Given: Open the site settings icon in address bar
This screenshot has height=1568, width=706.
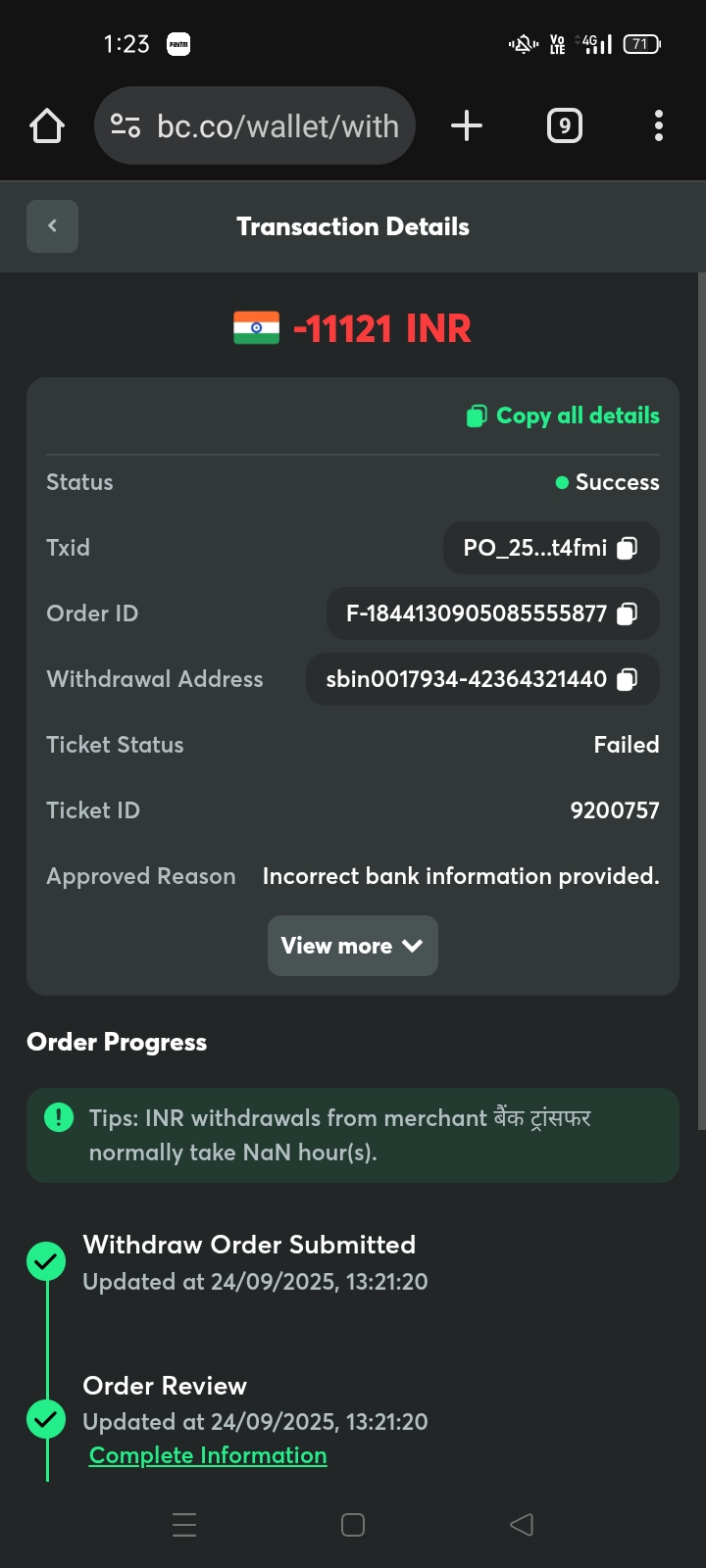Looking at the screenshot, I should click(126, 126).
